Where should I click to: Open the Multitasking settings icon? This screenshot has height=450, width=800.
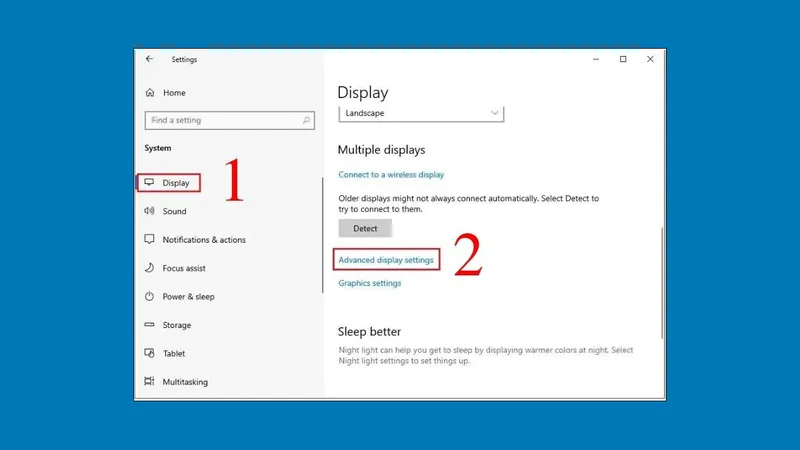pos(150,382)
